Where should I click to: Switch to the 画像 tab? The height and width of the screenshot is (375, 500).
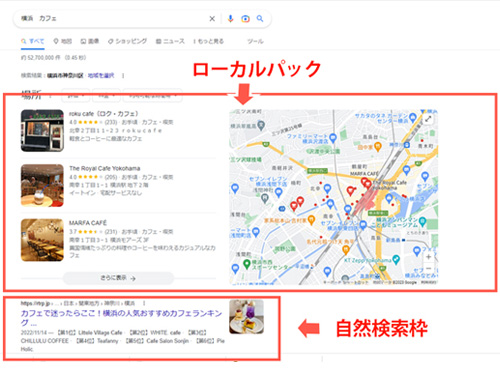(90, 41)
